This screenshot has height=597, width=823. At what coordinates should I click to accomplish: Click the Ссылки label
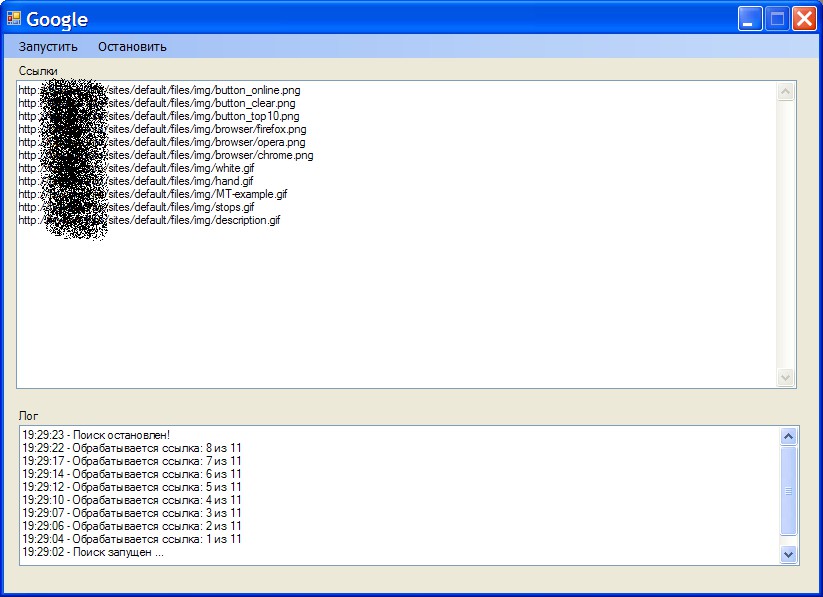click(38, 71)
